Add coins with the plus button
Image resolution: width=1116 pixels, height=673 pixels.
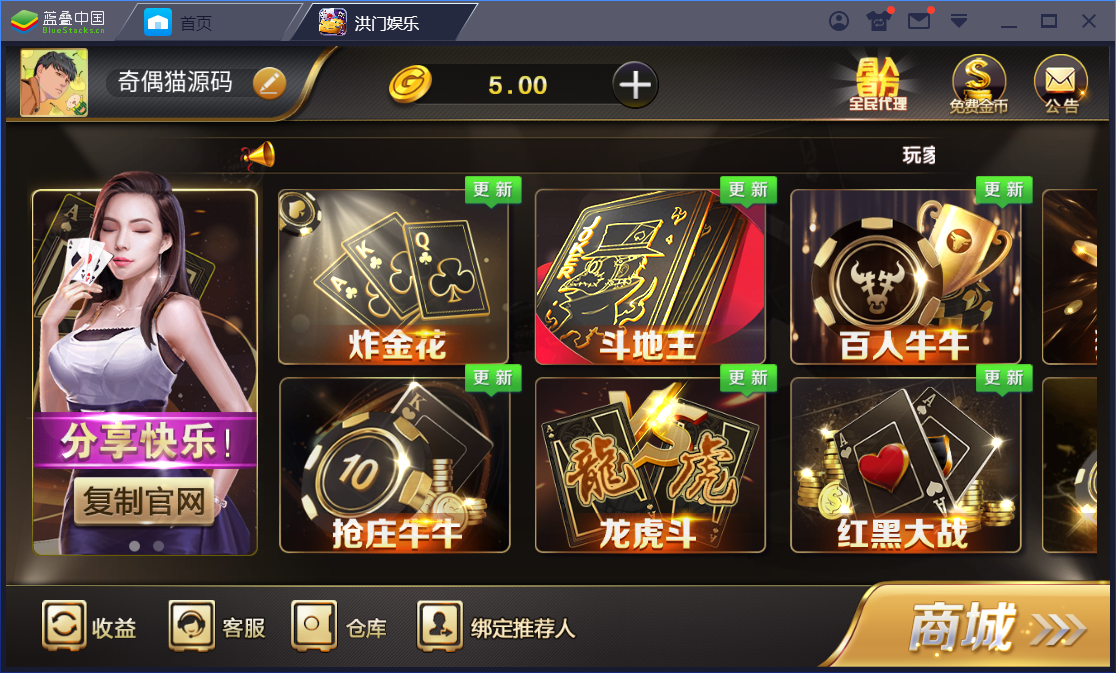click(635, 85)
